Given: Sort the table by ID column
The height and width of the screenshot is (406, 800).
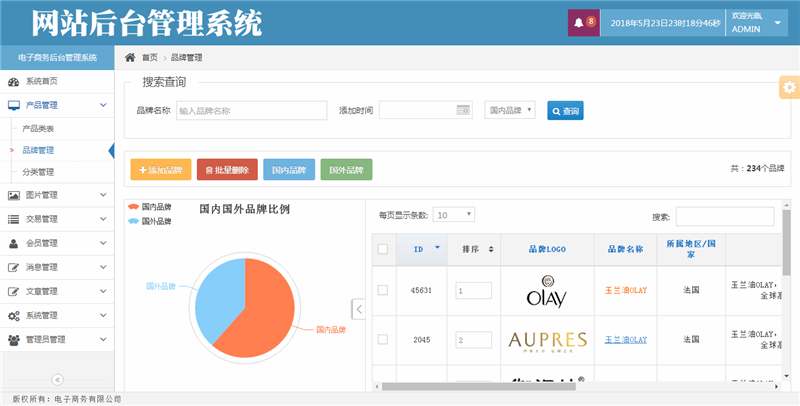Looking at the screenshot, I should click(x=421, y=249).
